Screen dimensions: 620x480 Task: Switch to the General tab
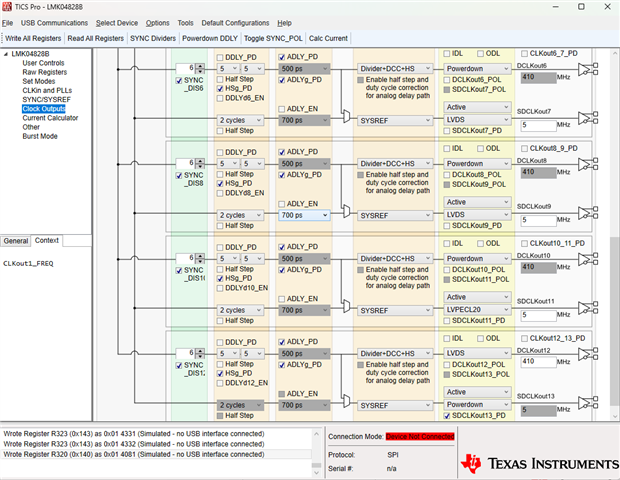point(16,241)
